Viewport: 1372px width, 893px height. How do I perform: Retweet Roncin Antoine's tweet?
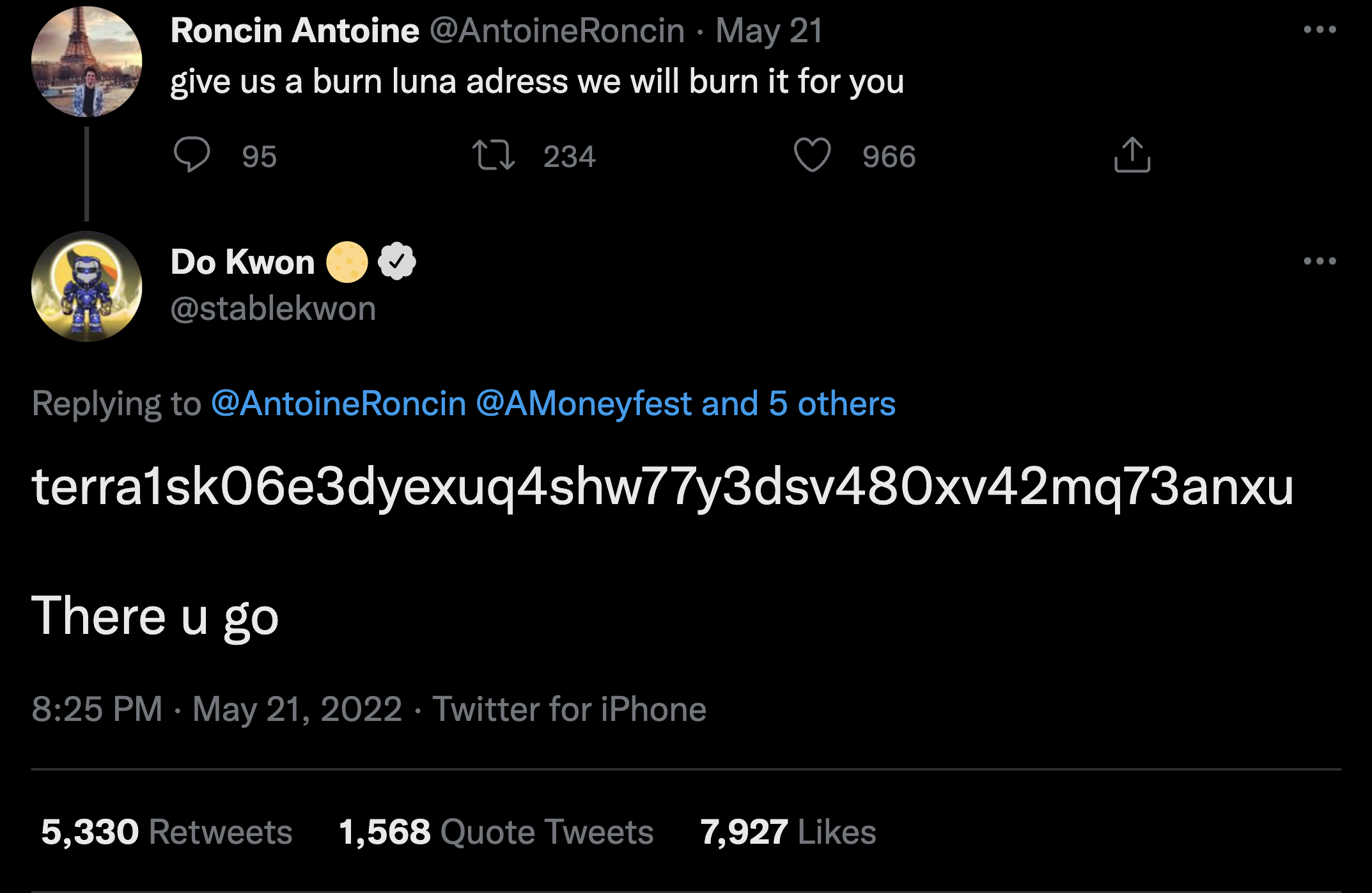tap(493, 155)
